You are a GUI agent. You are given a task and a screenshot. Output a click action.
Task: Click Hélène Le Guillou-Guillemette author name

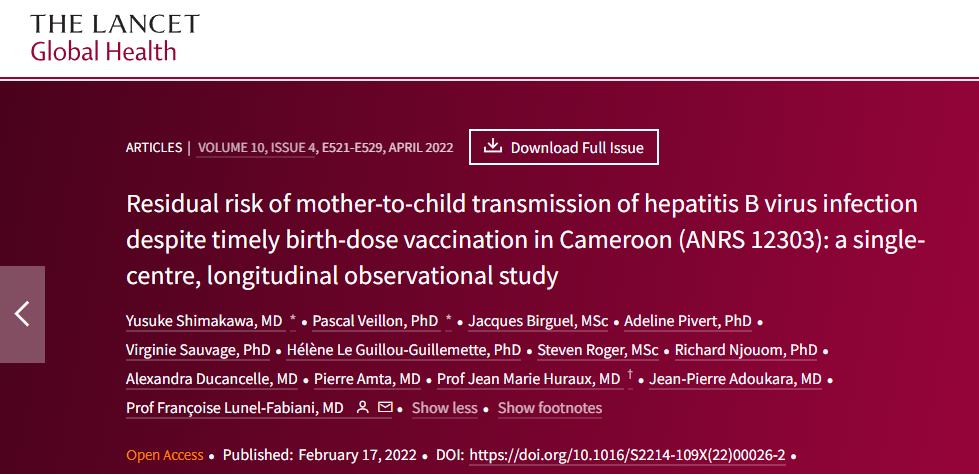(403, 350)
